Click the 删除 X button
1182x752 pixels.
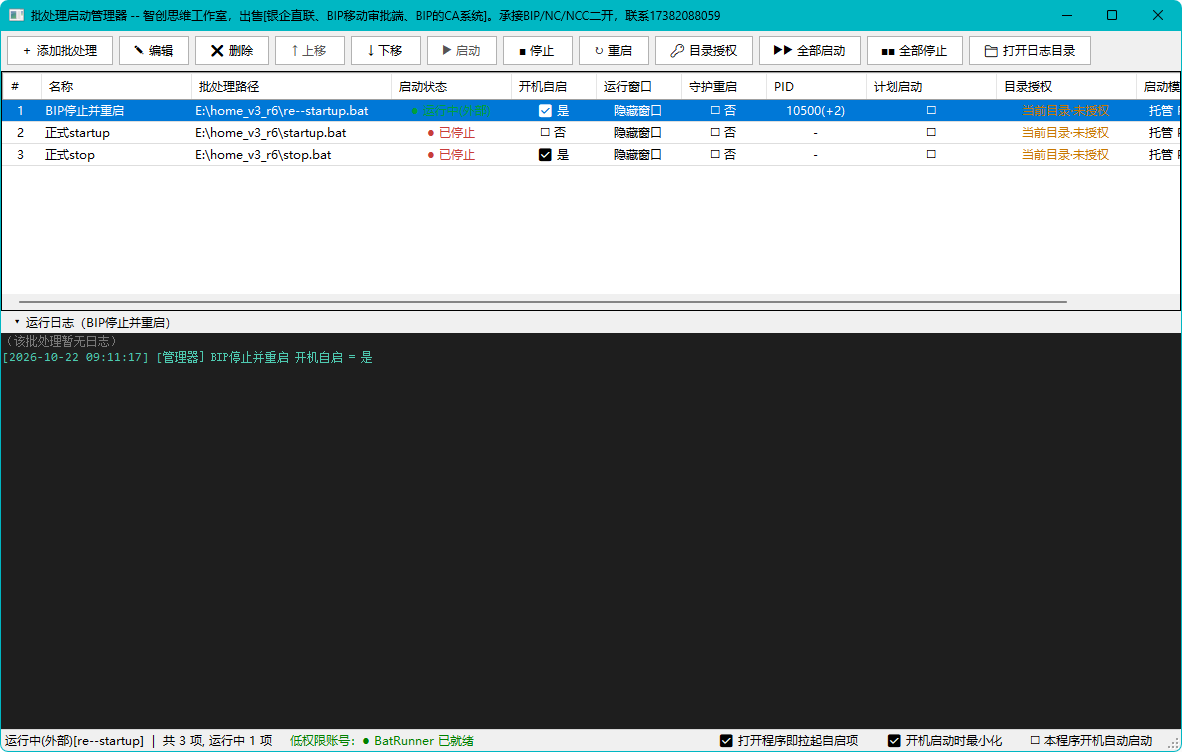[x=232, y=50]
